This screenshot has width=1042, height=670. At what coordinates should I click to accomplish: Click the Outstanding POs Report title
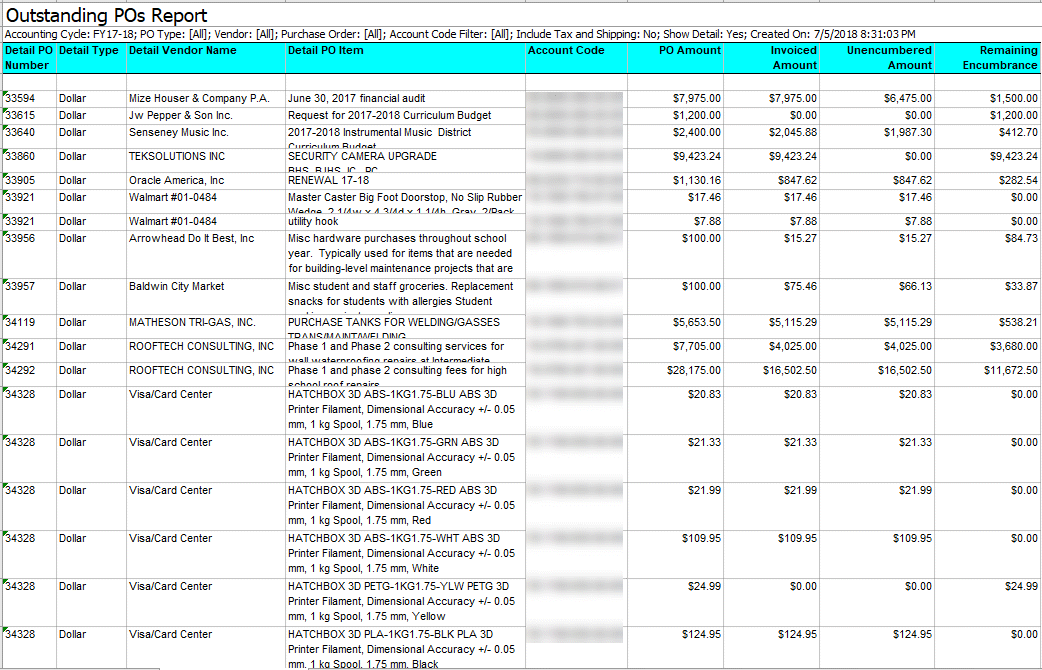(108, 16)
